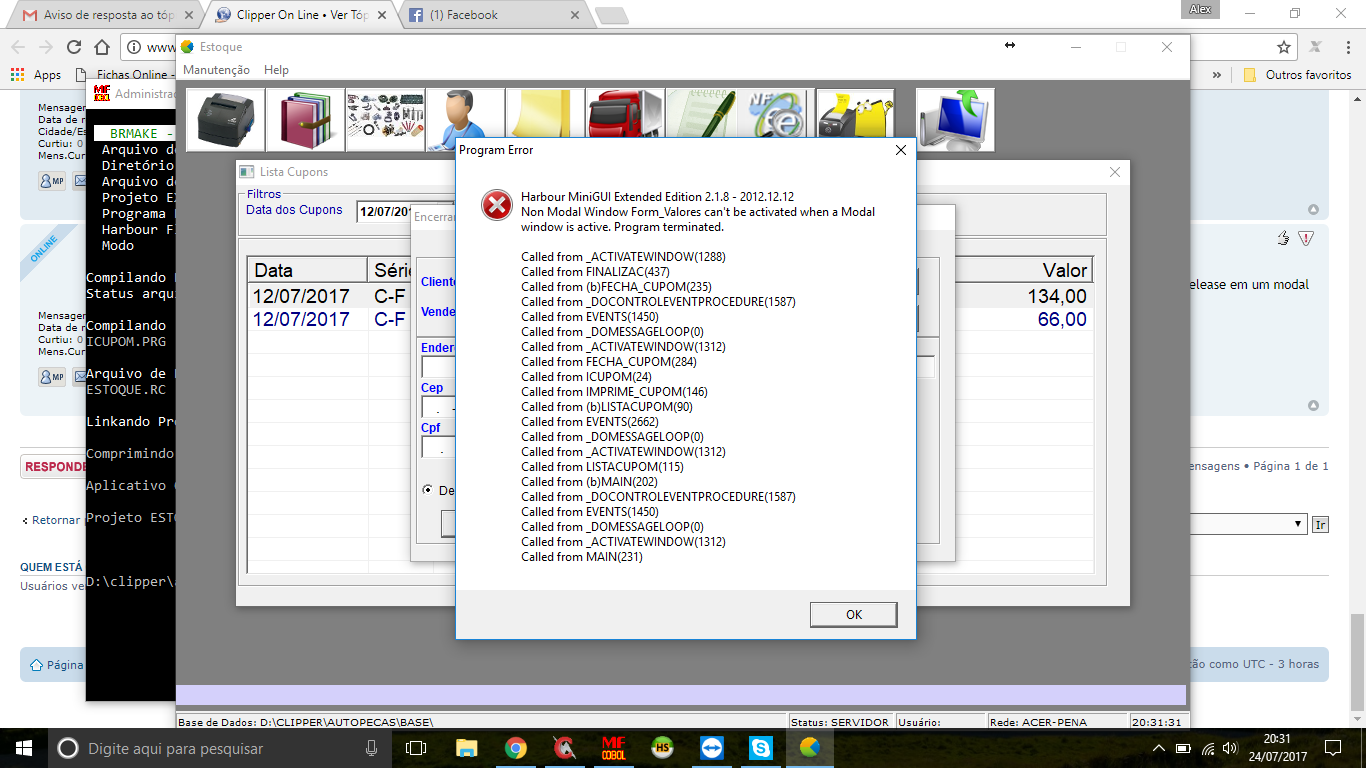Open the HS taskbar icon
Viewport: 1366px width, 768px height.
pyautogui.click(x=662, y=748)
